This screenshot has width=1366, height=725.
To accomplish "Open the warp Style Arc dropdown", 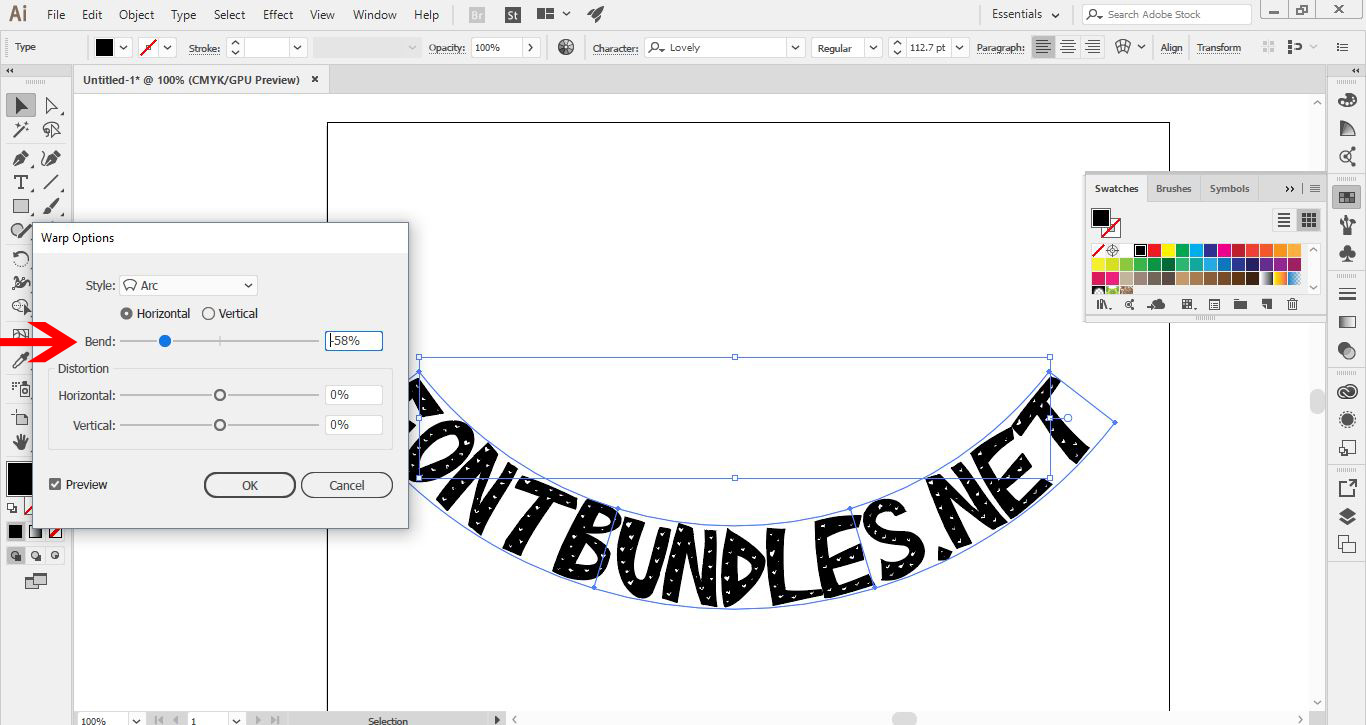I will click(188, 285).
